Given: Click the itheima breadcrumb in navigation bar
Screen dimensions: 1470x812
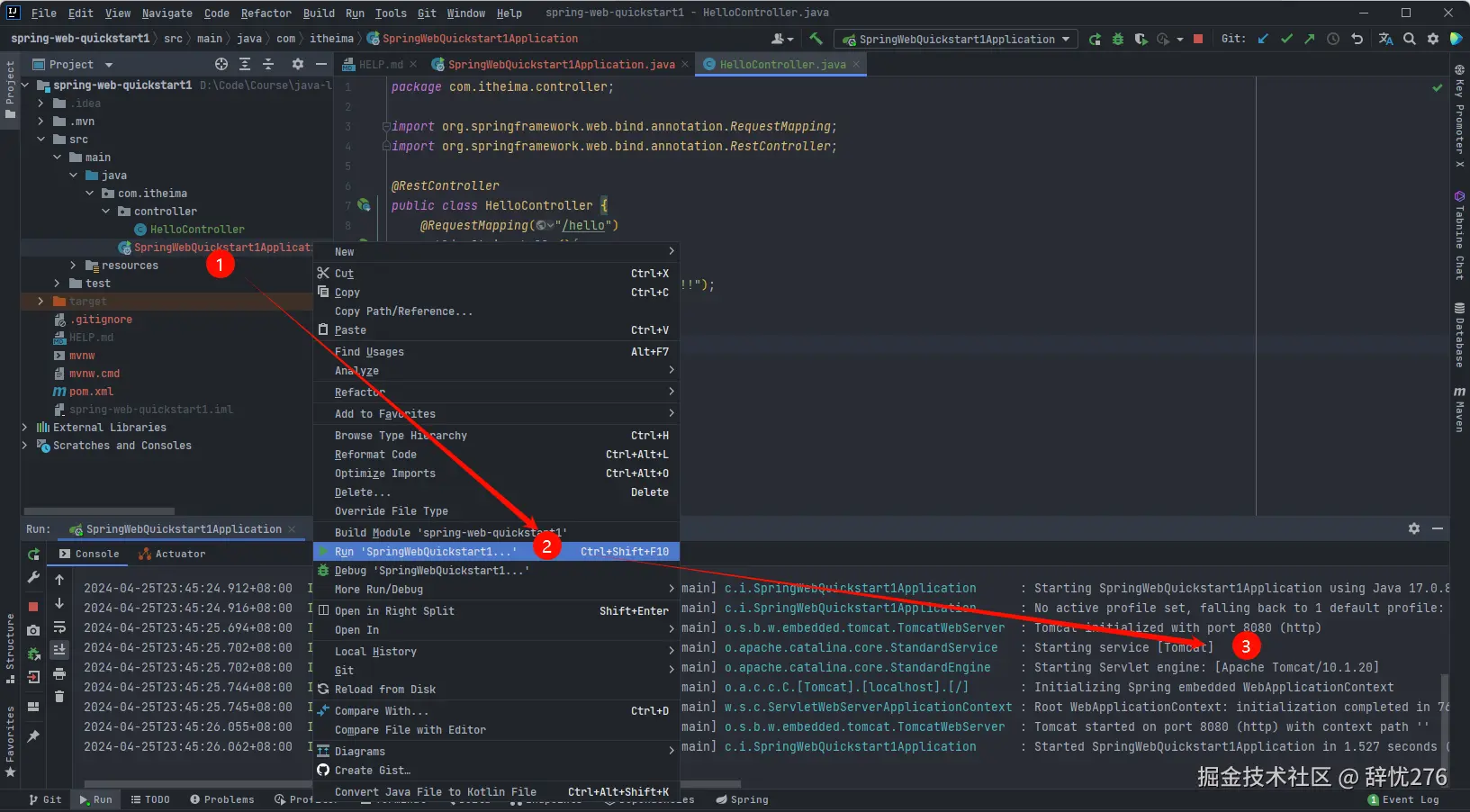Looking at the screenshot, I should click(331, 39).
